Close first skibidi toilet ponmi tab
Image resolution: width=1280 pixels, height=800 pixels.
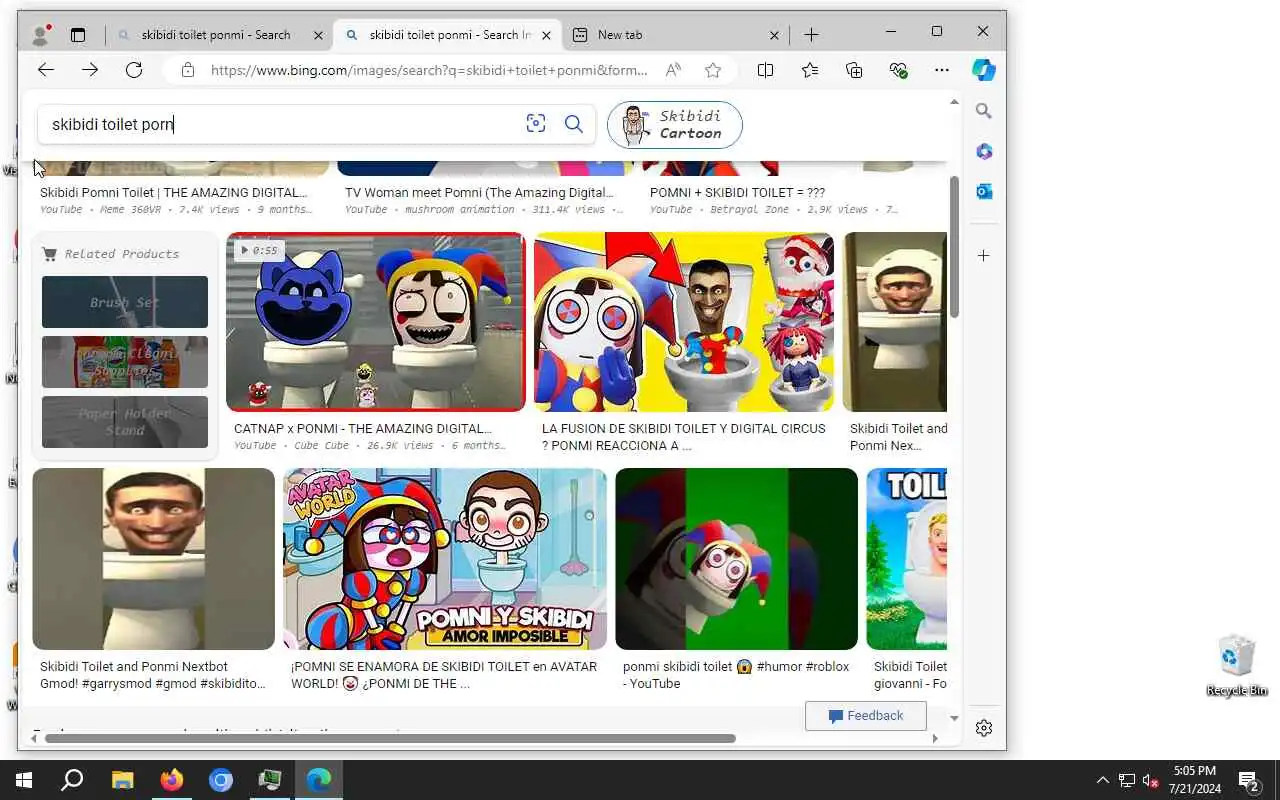point(318,35)
